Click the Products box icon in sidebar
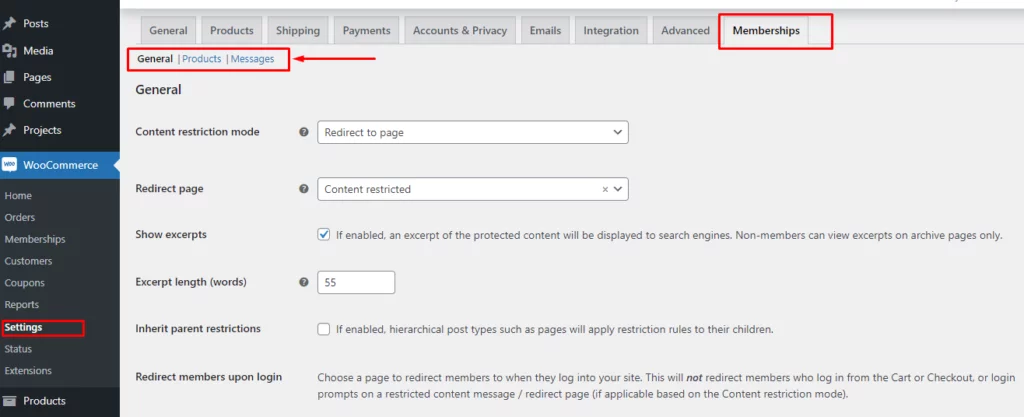 (x=9, y=401)
